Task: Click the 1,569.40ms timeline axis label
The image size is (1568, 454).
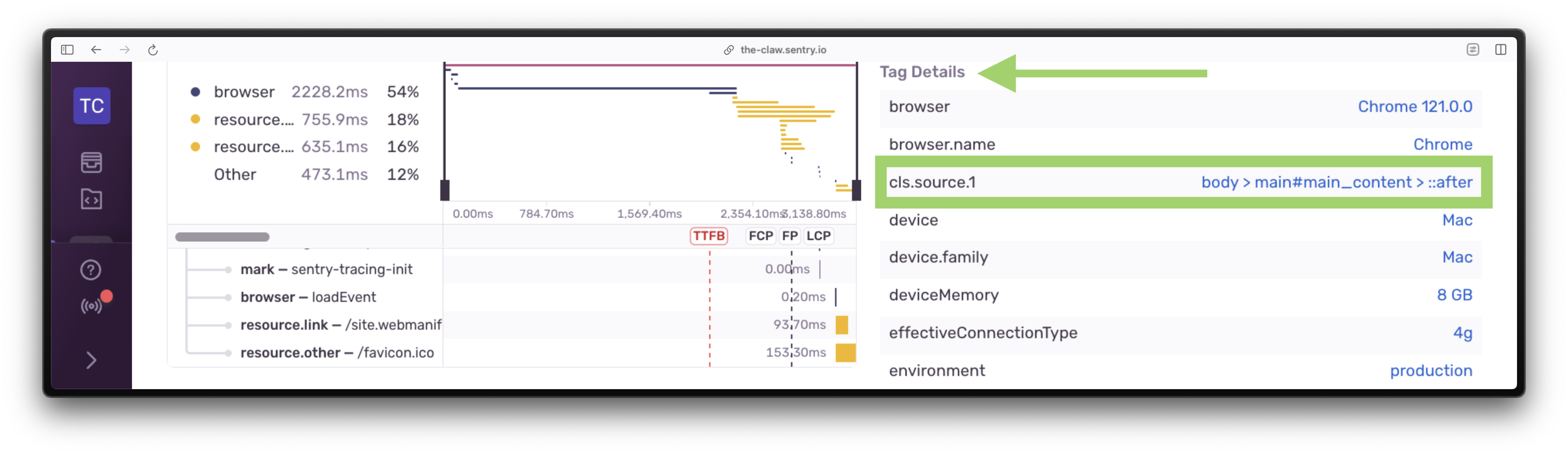Action: [649, 213]
